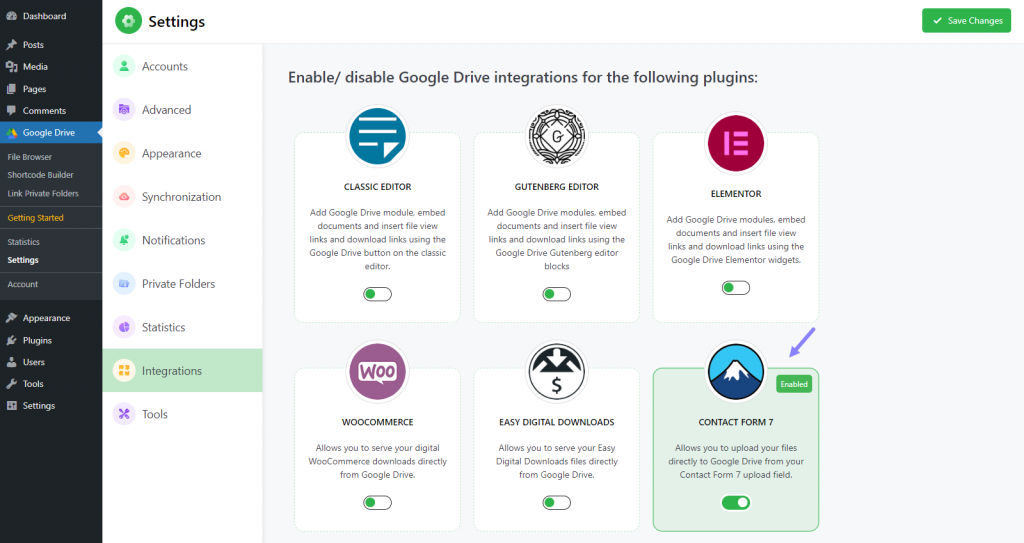Click the Private Folders icon

[x=124, y=284]
